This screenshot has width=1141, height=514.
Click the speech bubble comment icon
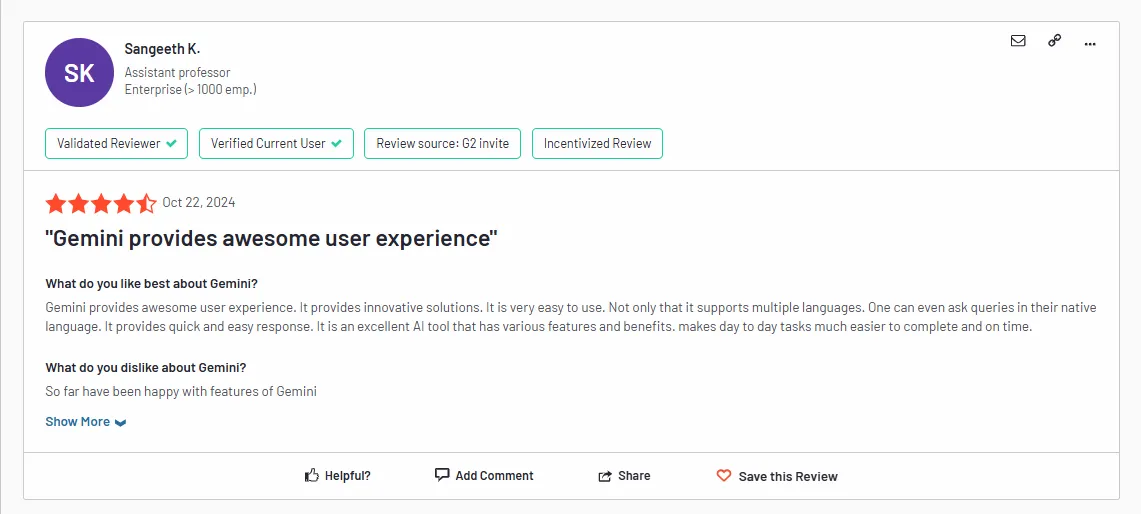click(442, 475)
